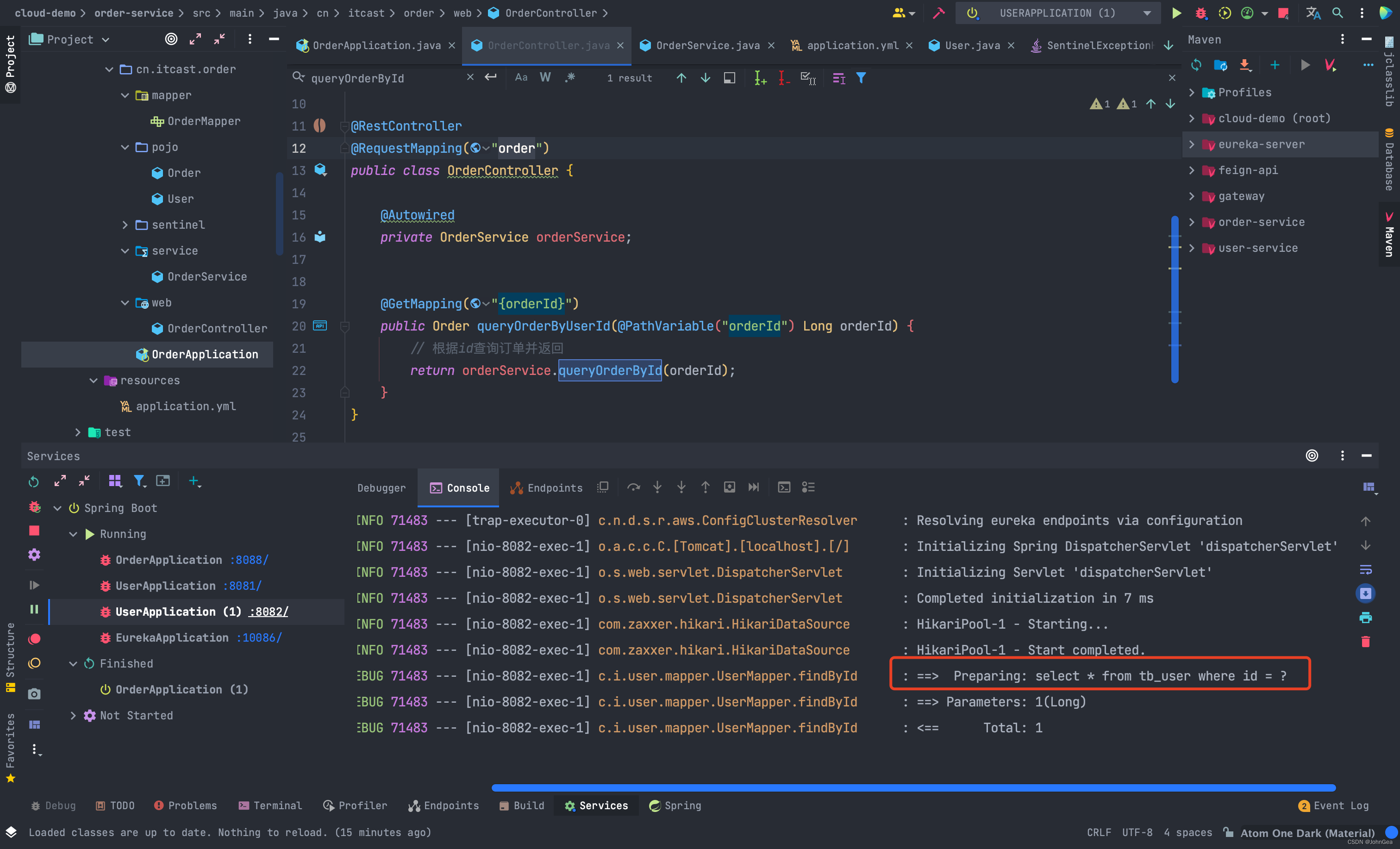
Task: Expand Not Started group in Services
Action: pos(73,716)
